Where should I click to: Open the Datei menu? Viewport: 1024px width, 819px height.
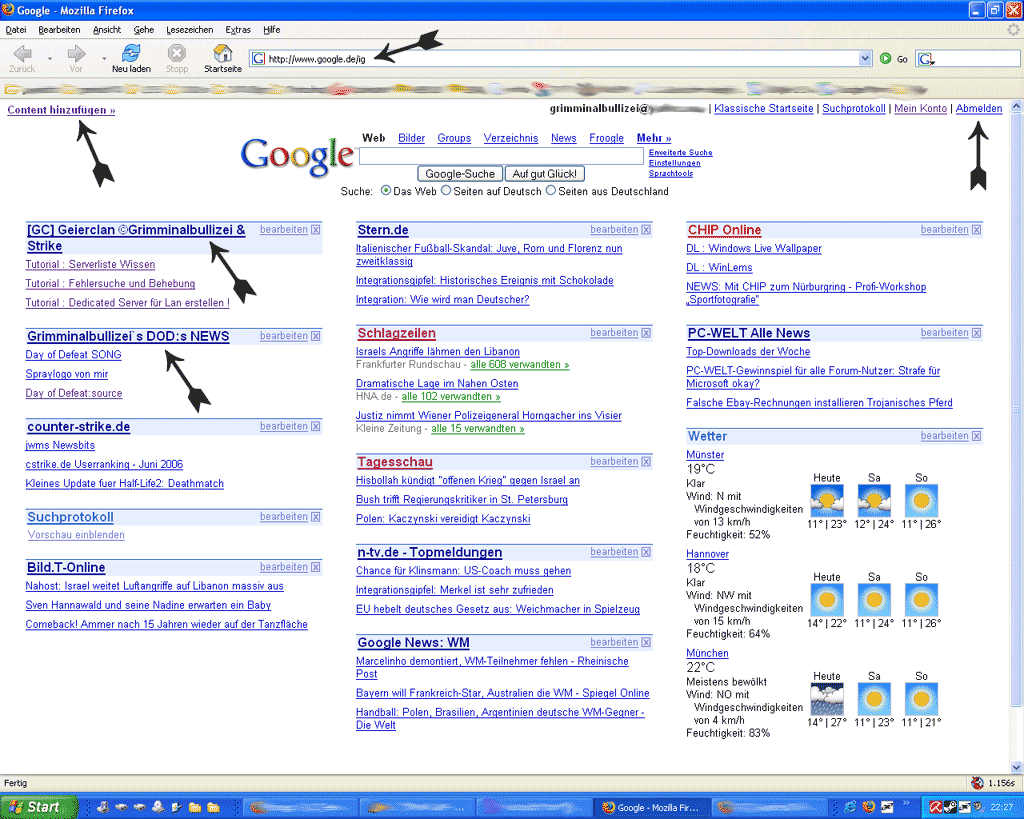tap(16, 30)
